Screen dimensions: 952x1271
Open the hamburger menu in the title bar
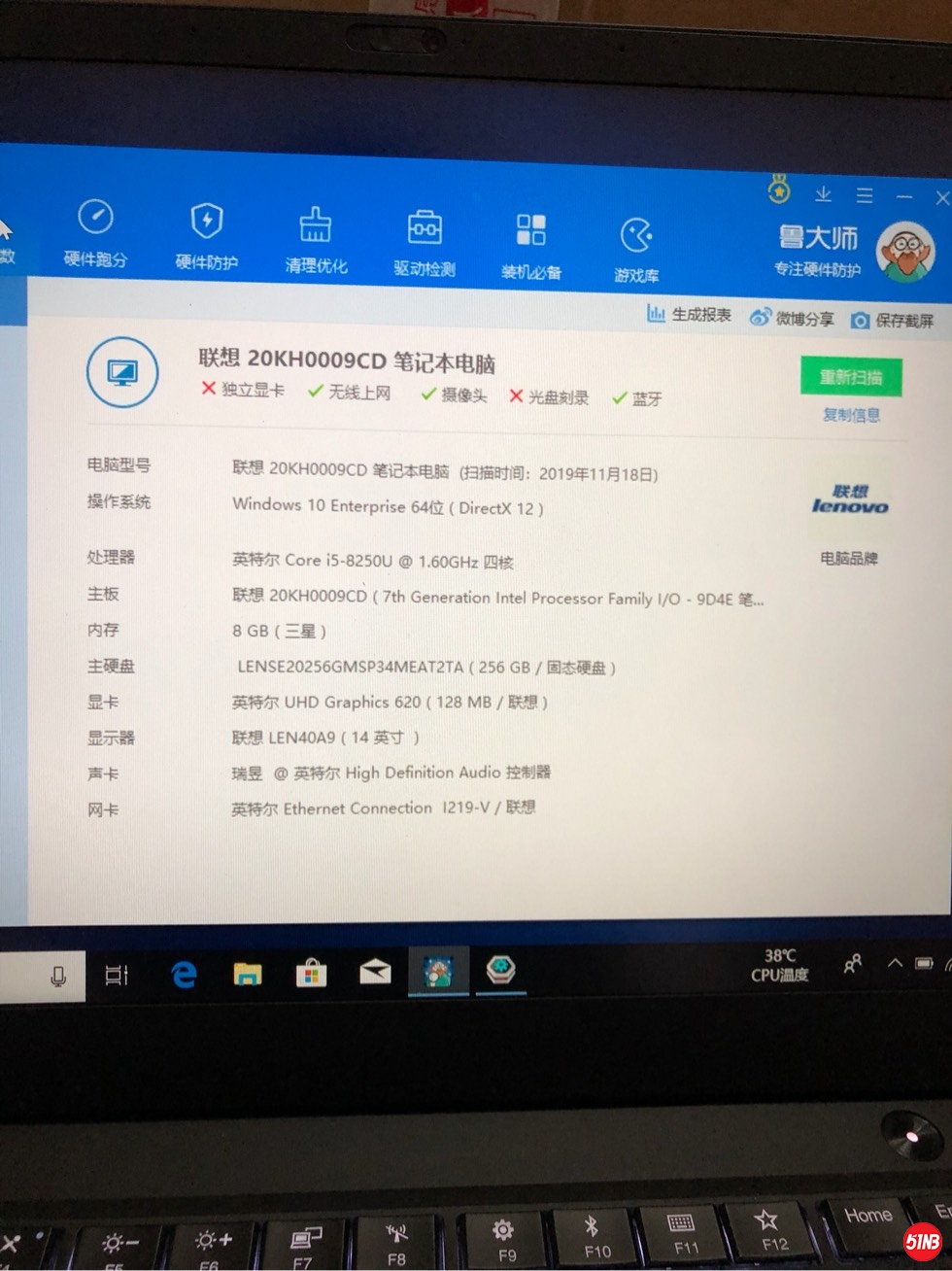[865, 195]
